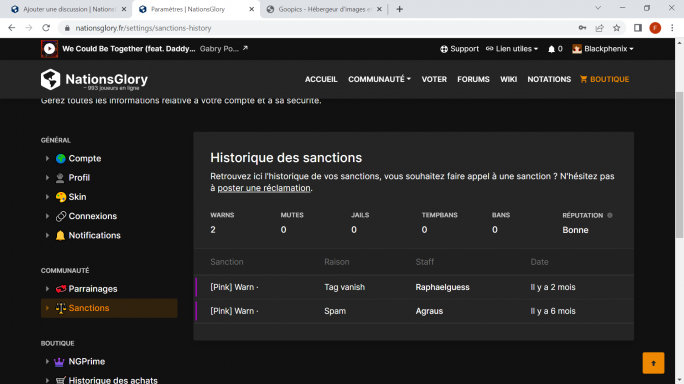Open the password key icon in address bar
The height and width of the screenshot is (384, 684).
(x=582, y=28)
